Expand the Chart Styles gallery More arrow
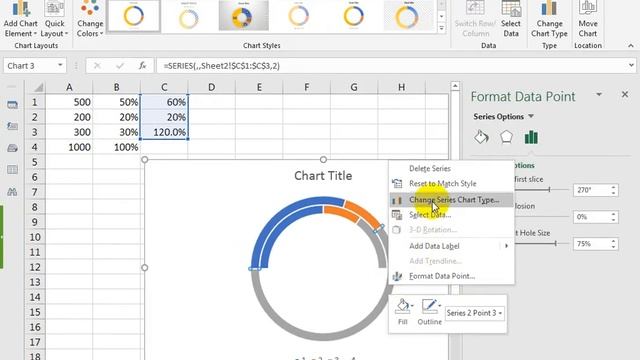Image resolution: width=640 pixels, height=360 pixels. pos(441,28)
